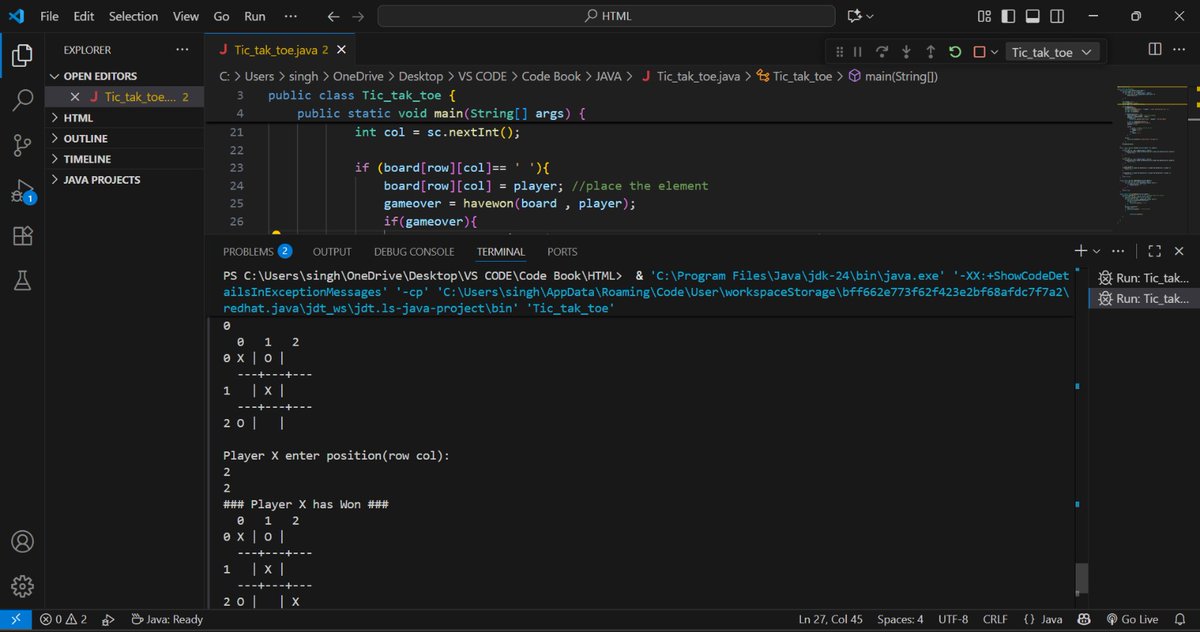Toggle the bottom Panel visibility
The image size is (1200, 632).
[x=1034, y=16]
